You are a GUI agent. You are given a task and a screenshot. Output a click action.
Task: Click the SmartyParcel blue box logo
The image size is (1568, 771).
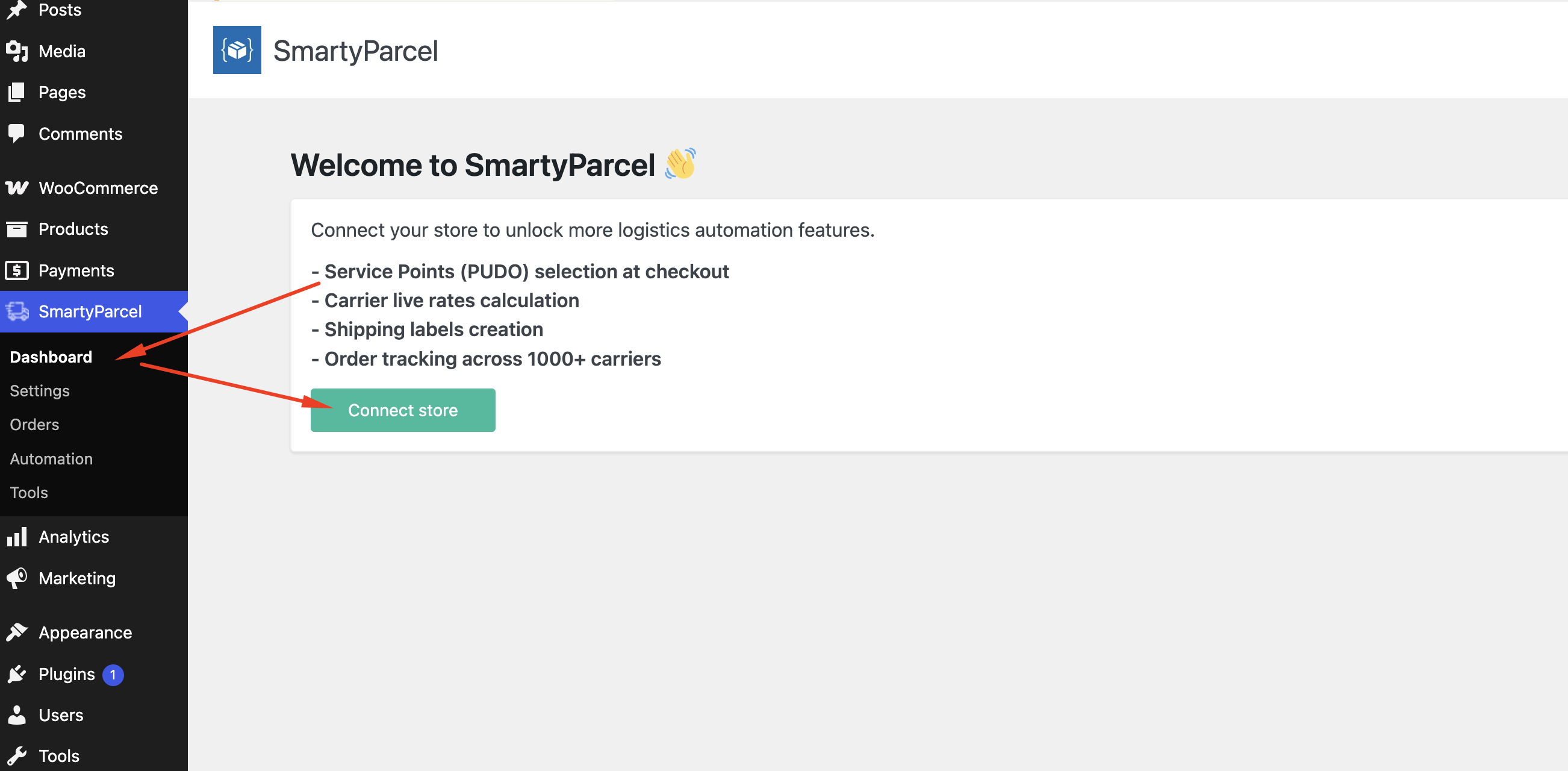(237, 50)
